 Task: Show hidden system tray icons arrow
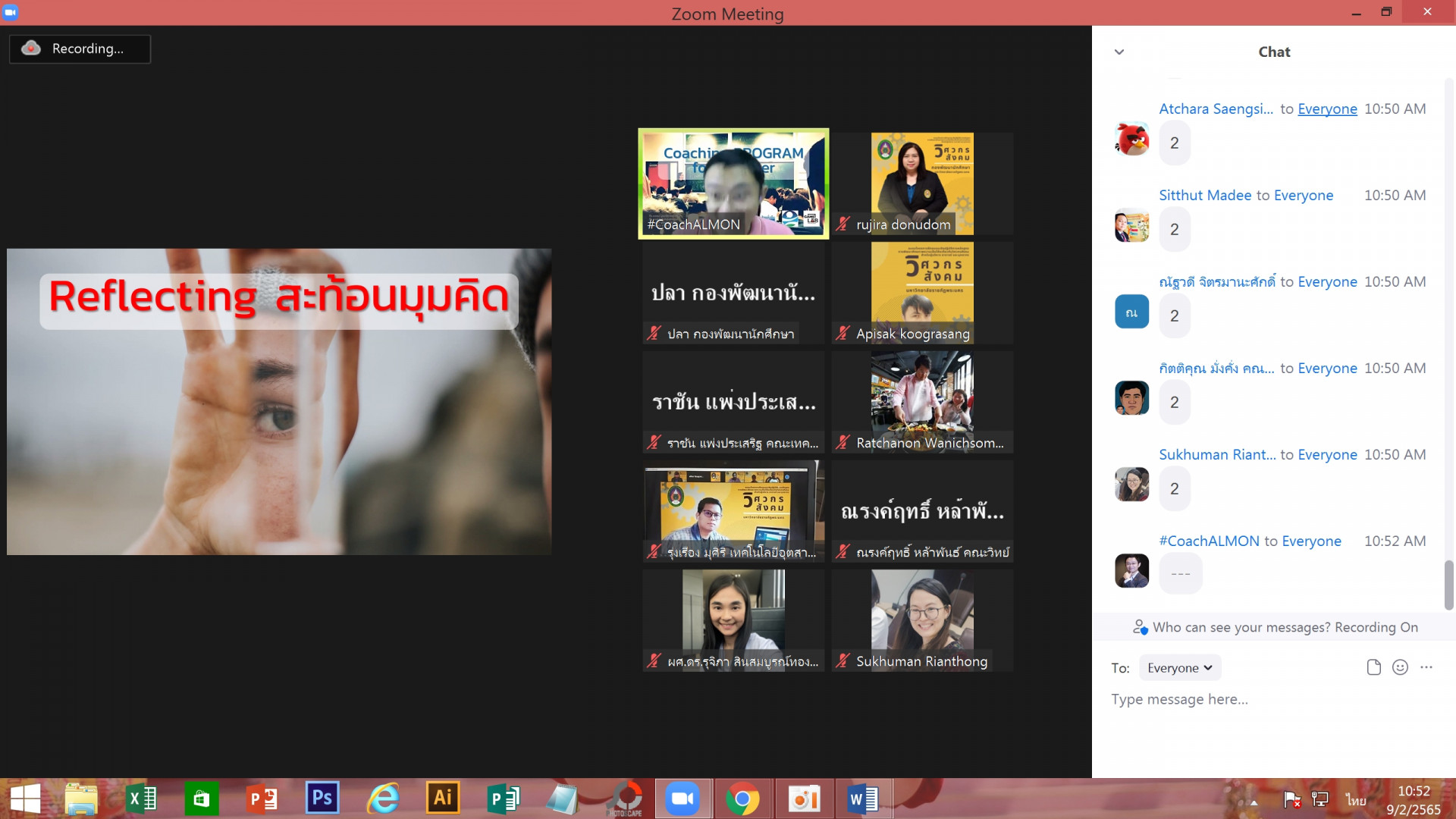[x=1254, y=802]
